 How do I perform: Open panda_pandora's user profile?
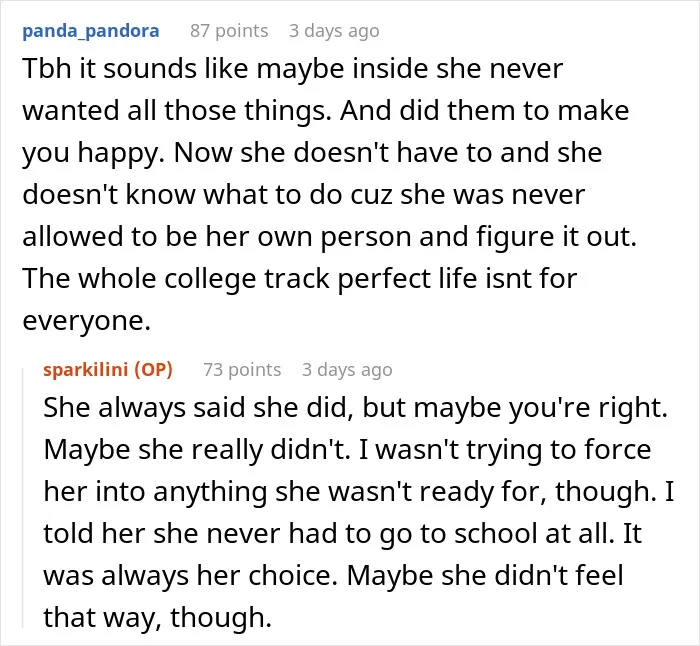pyautogui.click(x=91, y=31)
